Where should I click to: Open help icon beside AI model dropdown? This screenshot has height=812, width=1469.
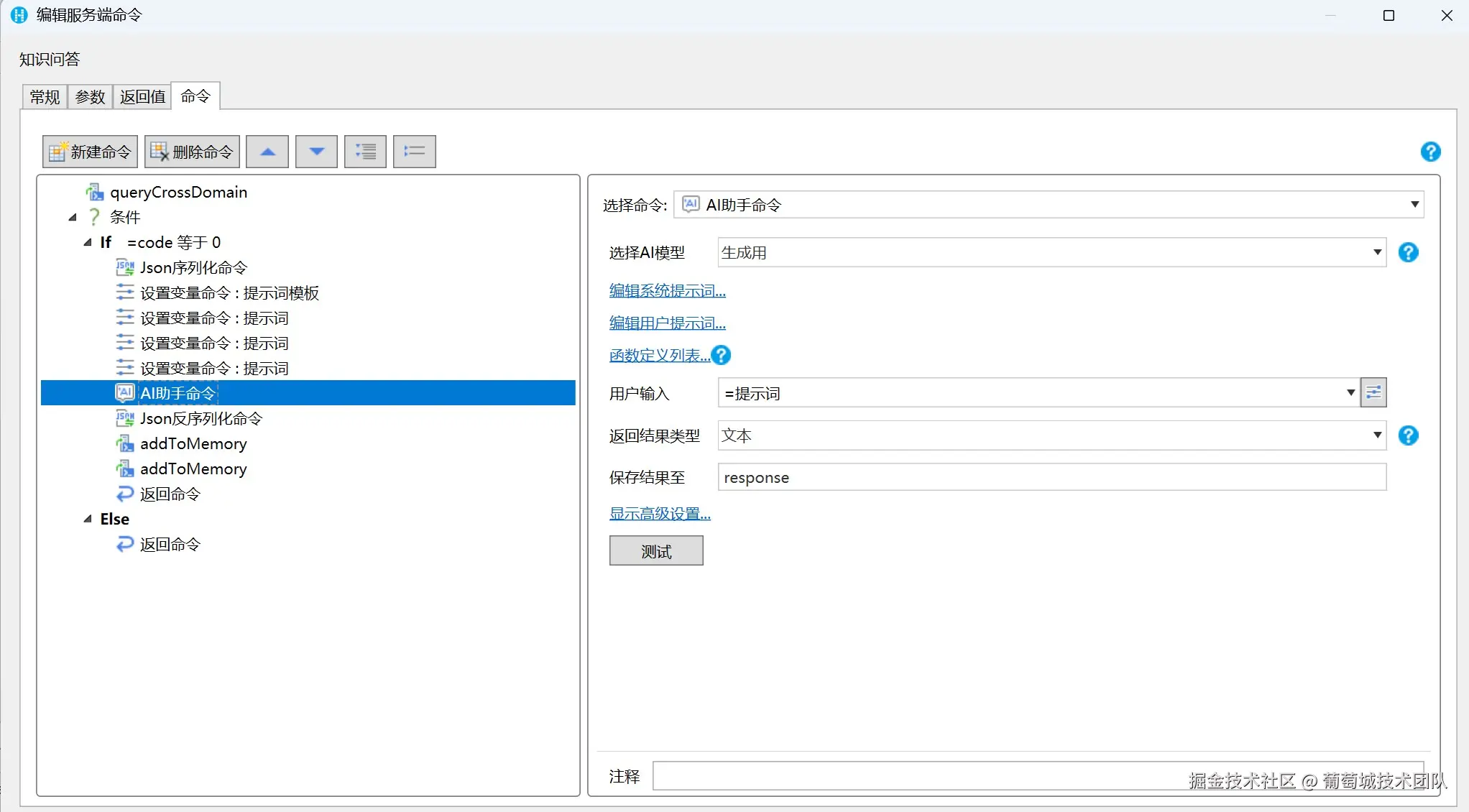tap(1408, 253)
